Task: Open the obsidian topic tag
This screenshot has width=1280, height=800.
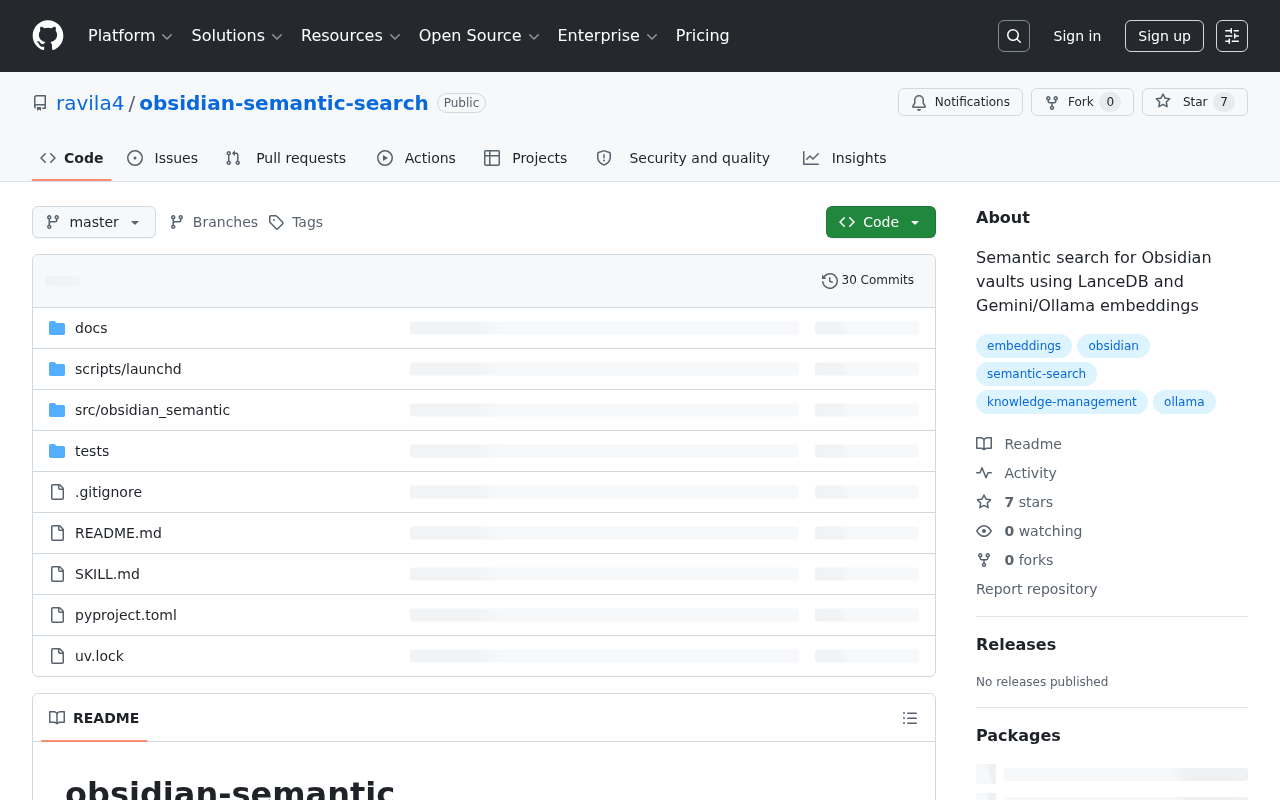Action: pyautogui.click(x=1113, y=346)
